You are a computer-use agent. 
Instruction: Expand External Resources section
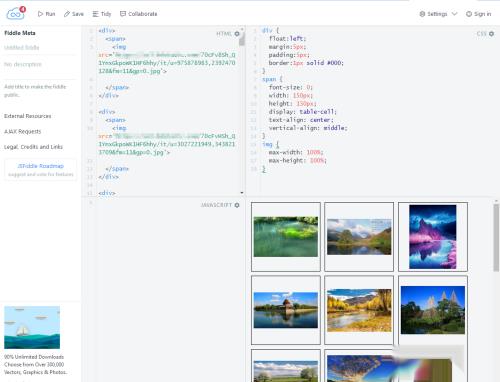(x=28, y=116)
